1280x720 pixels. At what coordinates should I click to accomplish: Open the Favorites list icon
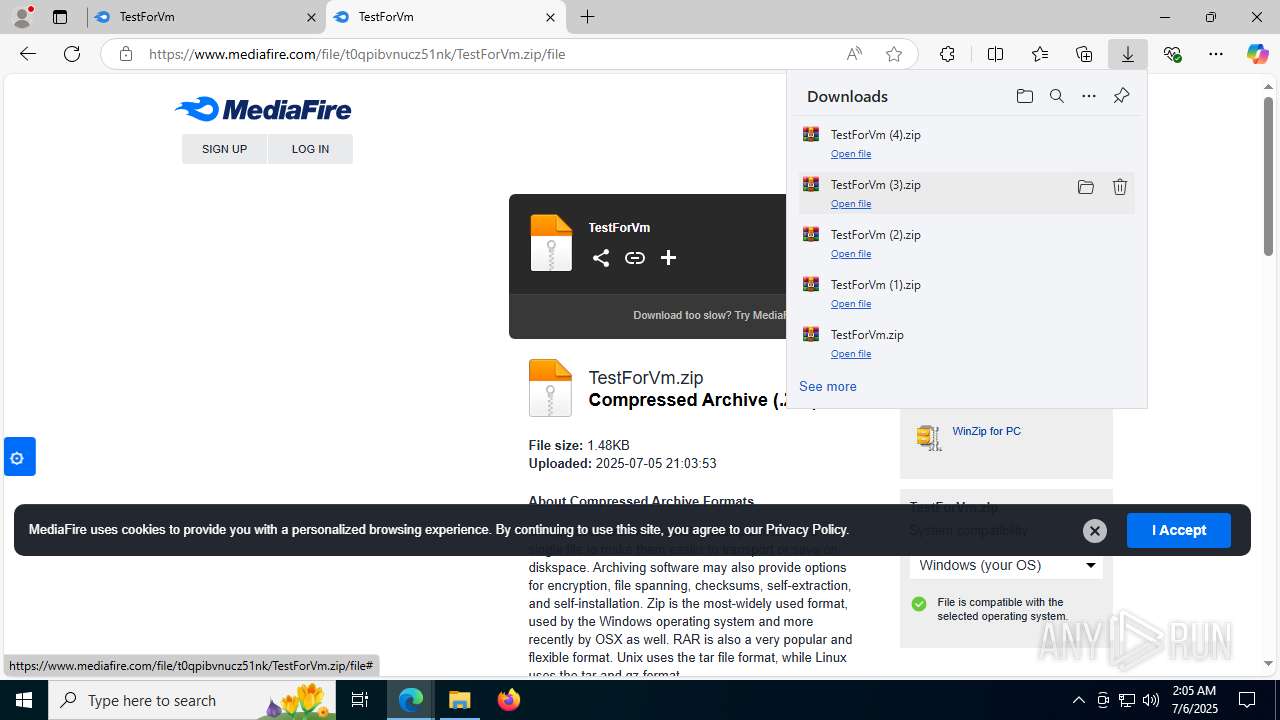pyautogui.click(x=1040, y=54)
